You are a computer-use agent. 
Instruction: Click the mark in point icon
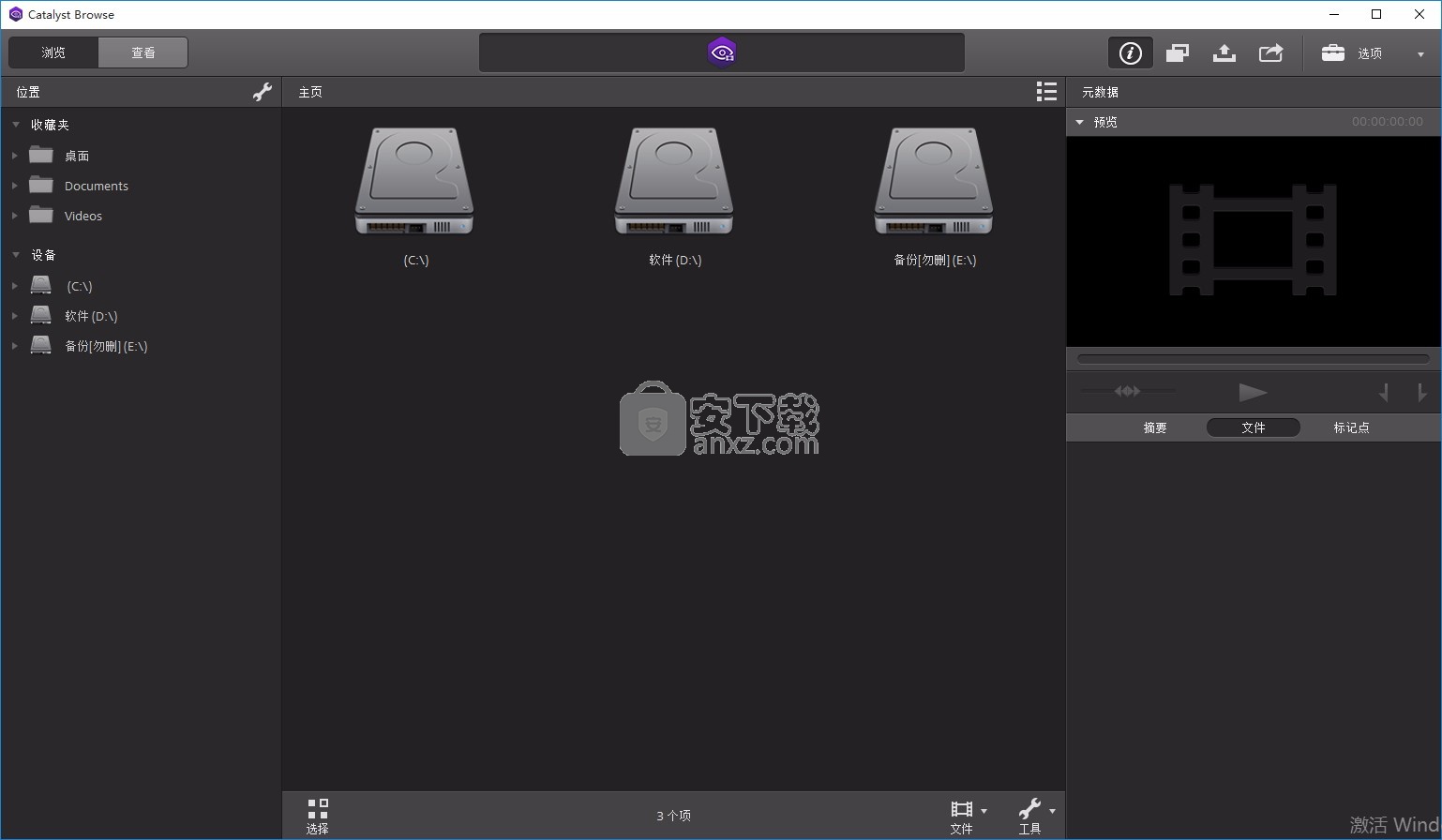coord(1384,393)
